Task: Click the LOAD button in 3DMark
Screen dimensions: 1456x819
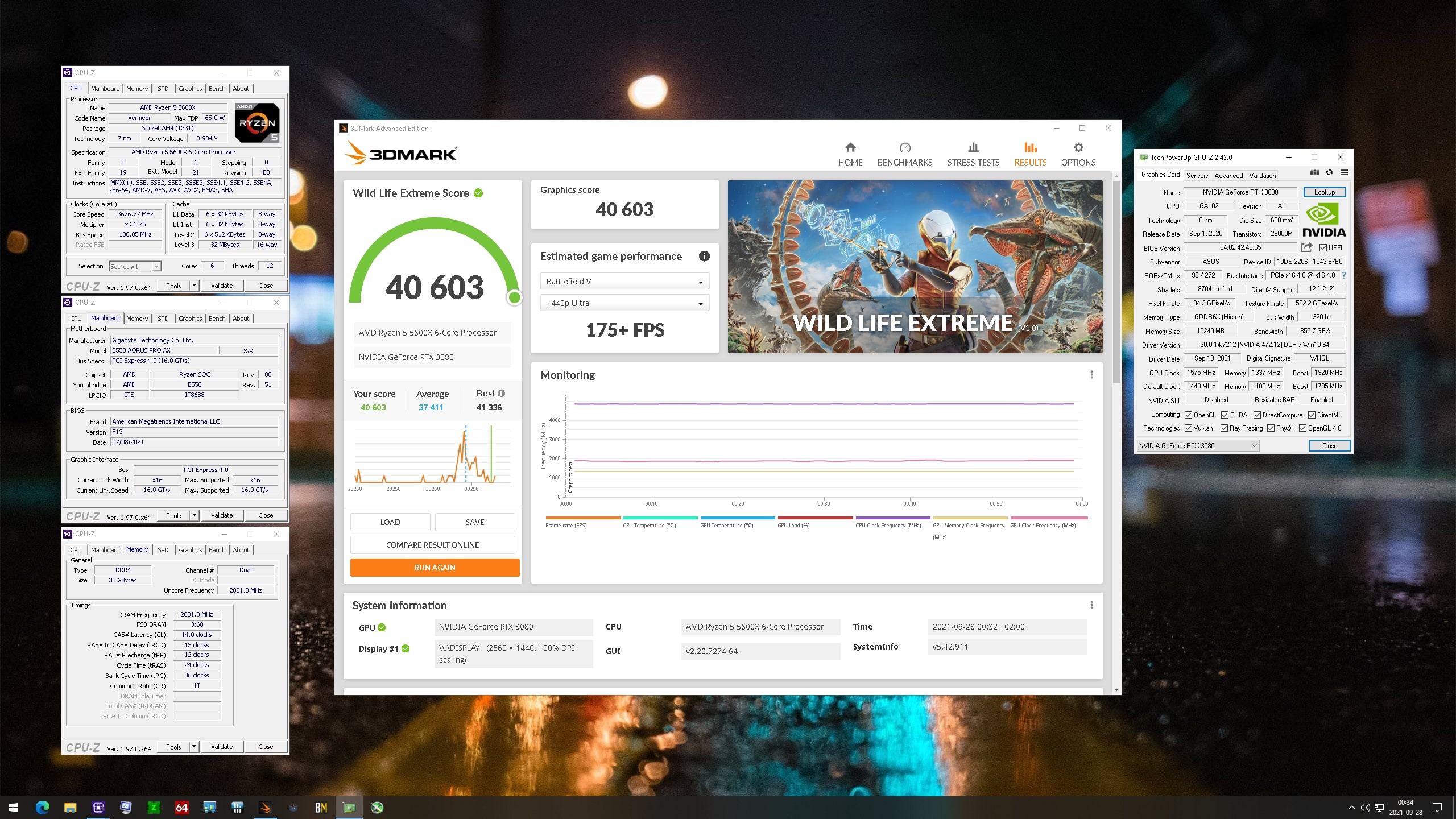Action: tap(390, 522)
